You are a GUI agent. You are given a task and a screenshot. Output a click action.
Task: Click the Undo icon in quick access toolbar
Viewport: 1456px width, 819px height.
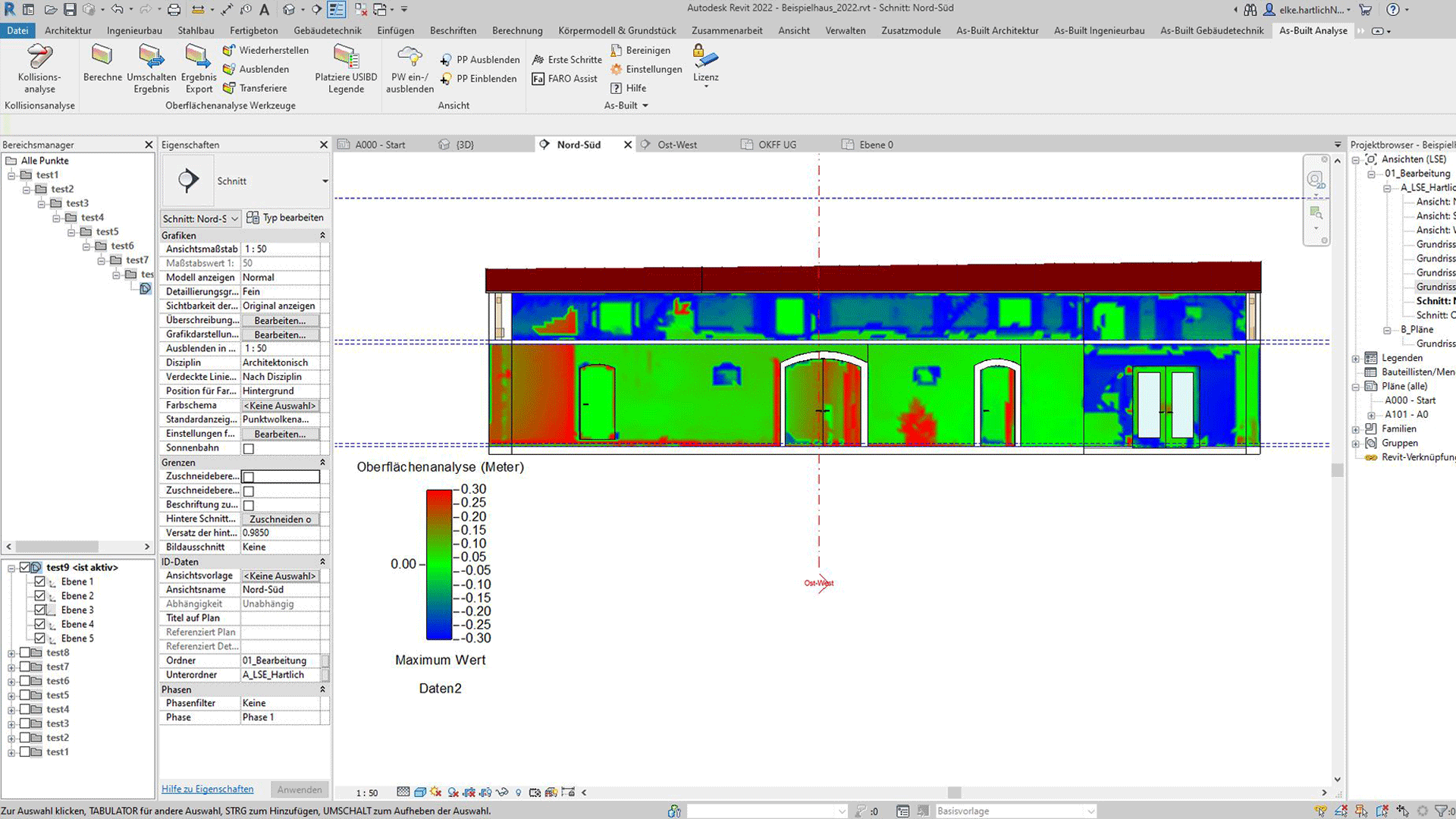[x=117, y=9]
